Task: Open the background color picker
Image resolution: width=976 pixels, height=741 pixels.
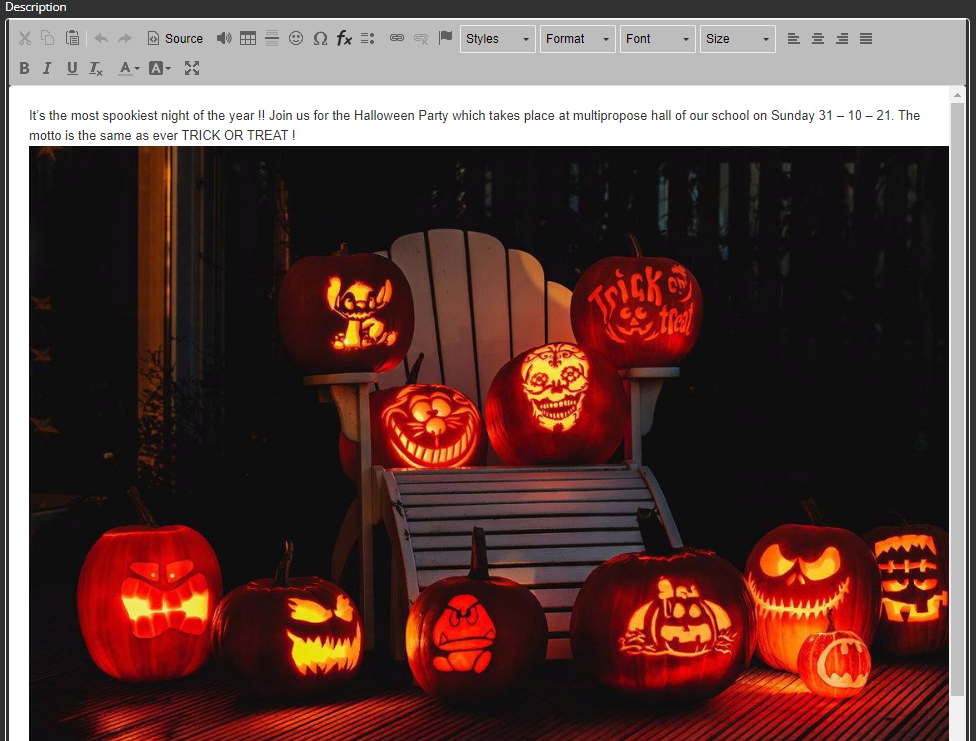Action: pos(159,68)
